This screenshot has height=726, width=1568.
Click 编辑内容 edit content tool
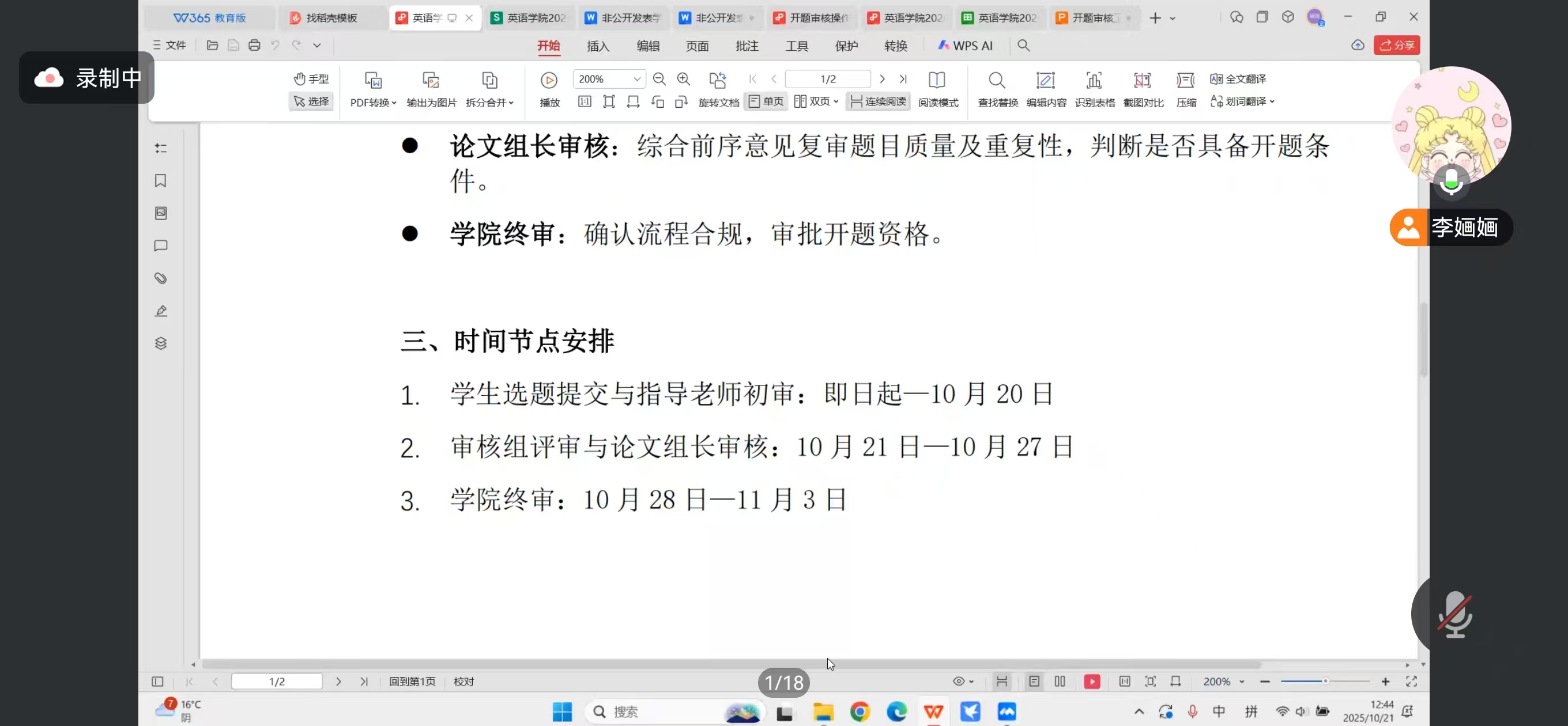pos(1046,89)
